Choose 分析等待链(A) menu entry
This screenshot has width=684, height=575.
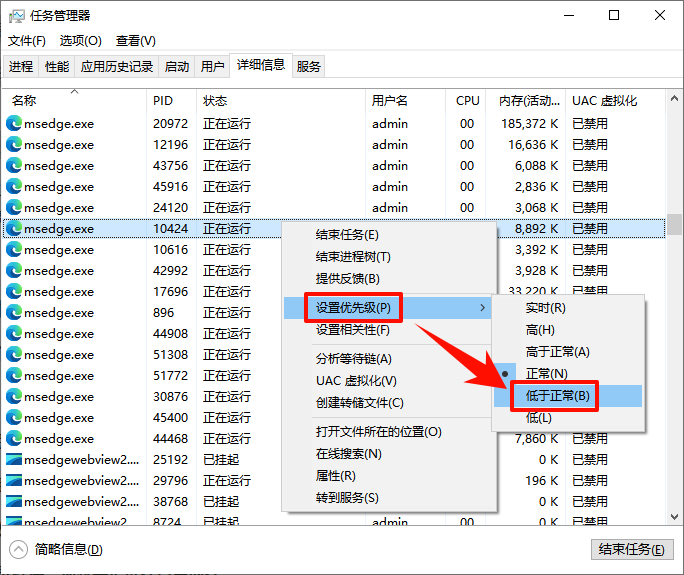click(x=389, y=359)
